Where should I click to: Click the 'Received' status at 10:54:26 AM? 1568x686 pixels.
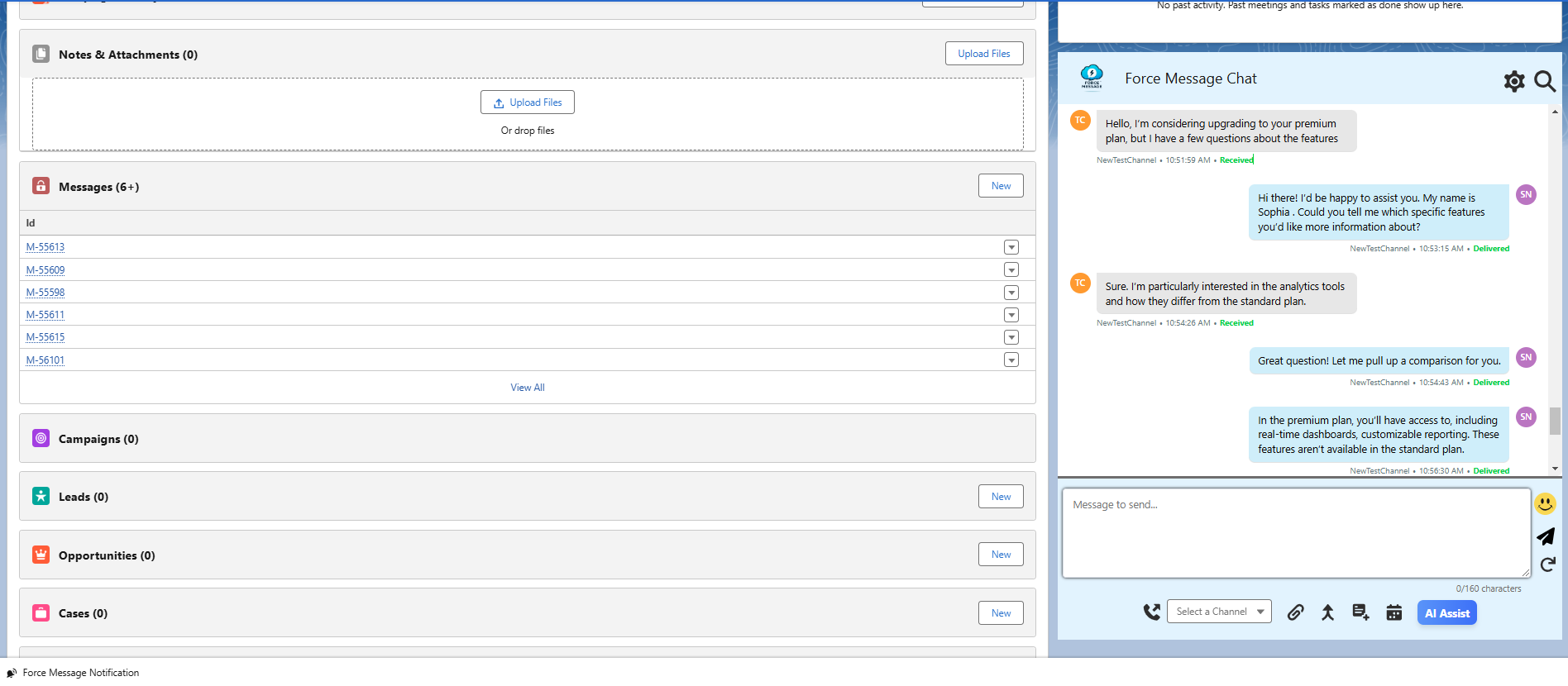click(x=1236, y=323)
